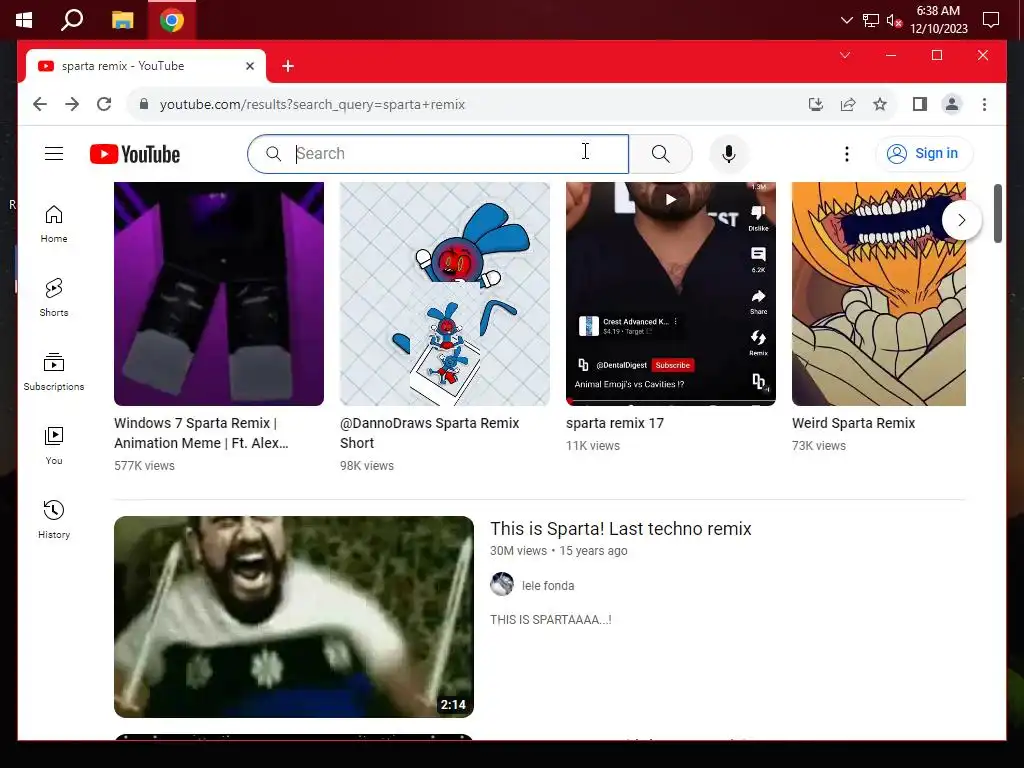Open Subscriptions in the sidebar
This screenshot has width=1024, height=768.
click(x=54, y=372)
